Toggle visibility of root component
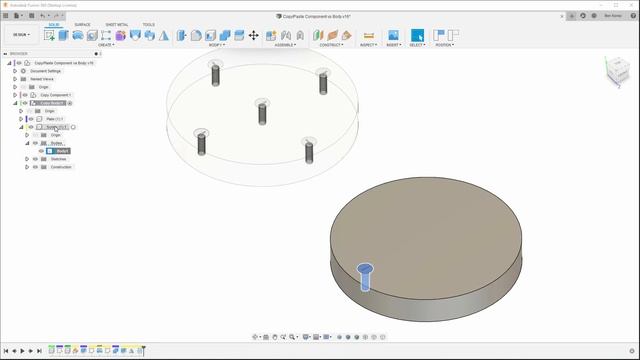This screenshot has width=640, height=360. pos(19,63)
